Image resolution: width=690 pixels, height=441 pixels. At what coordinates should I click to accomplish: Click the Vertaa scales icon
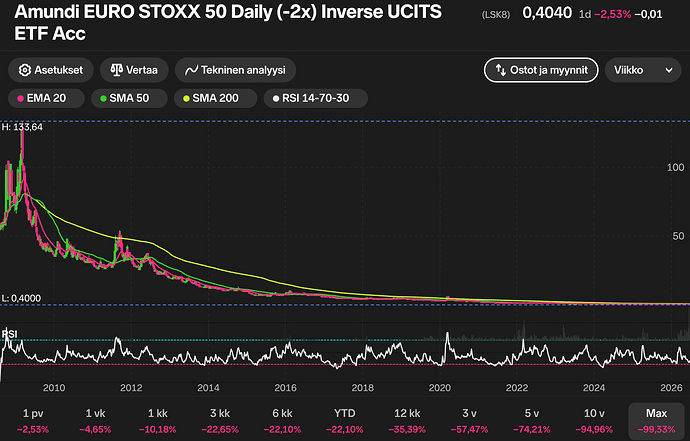(117, 70)
